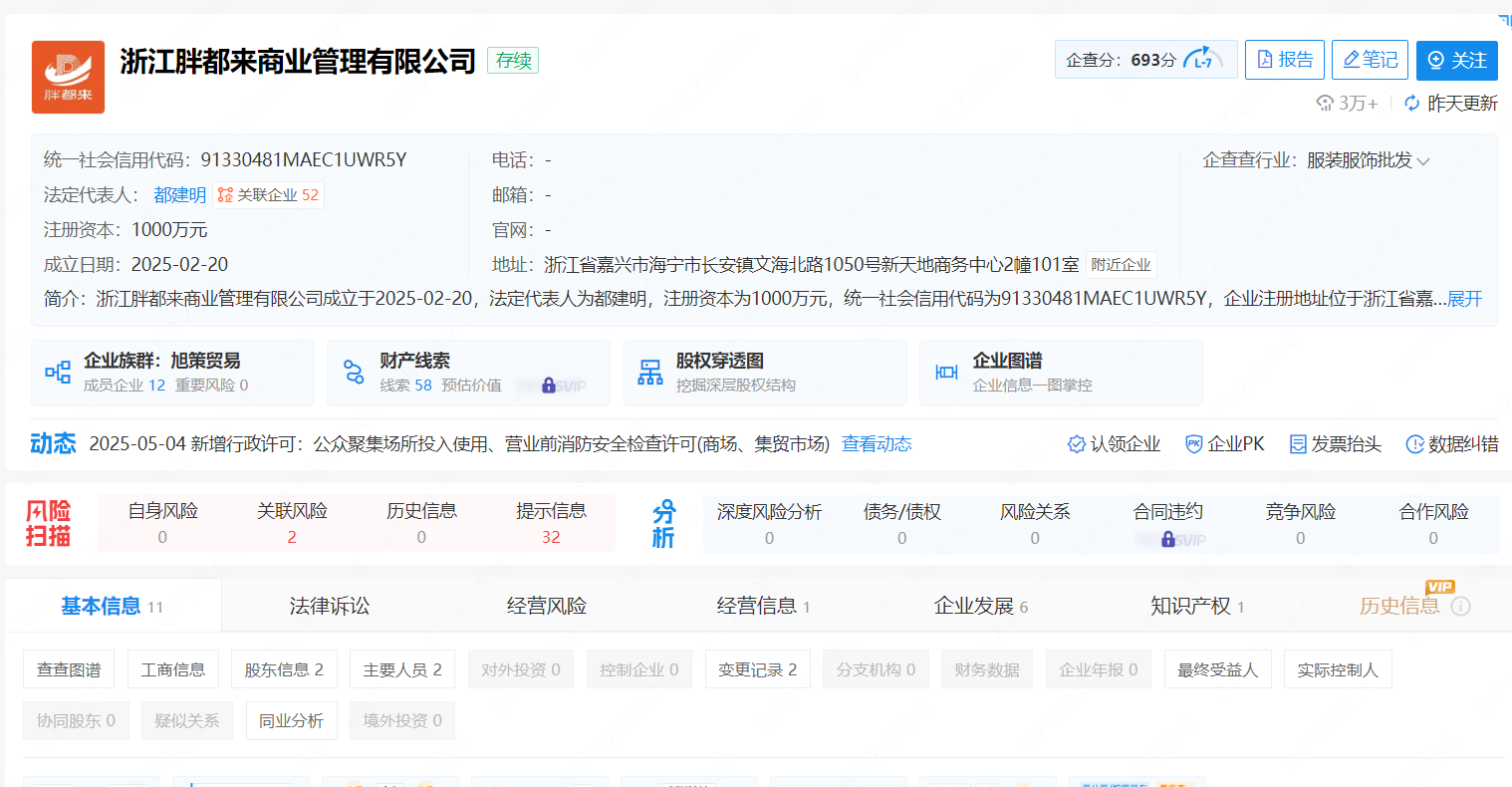Open 风险关系 analysis item
Screen dimensions: 1512x787
click(1035, 524)
